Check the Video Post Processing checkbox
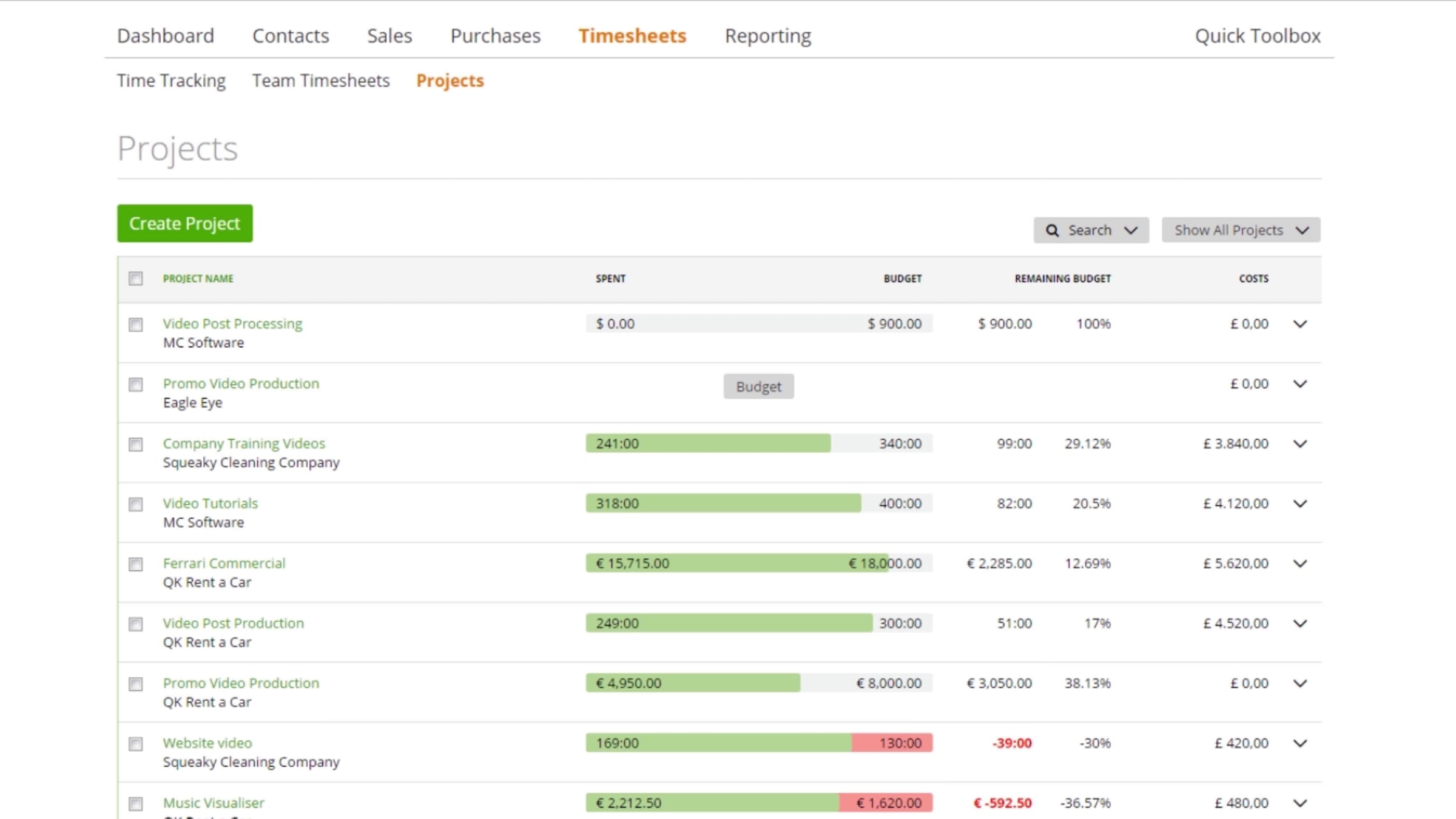The height and width of the screenshot is (819, 1456). click(136, 325)
